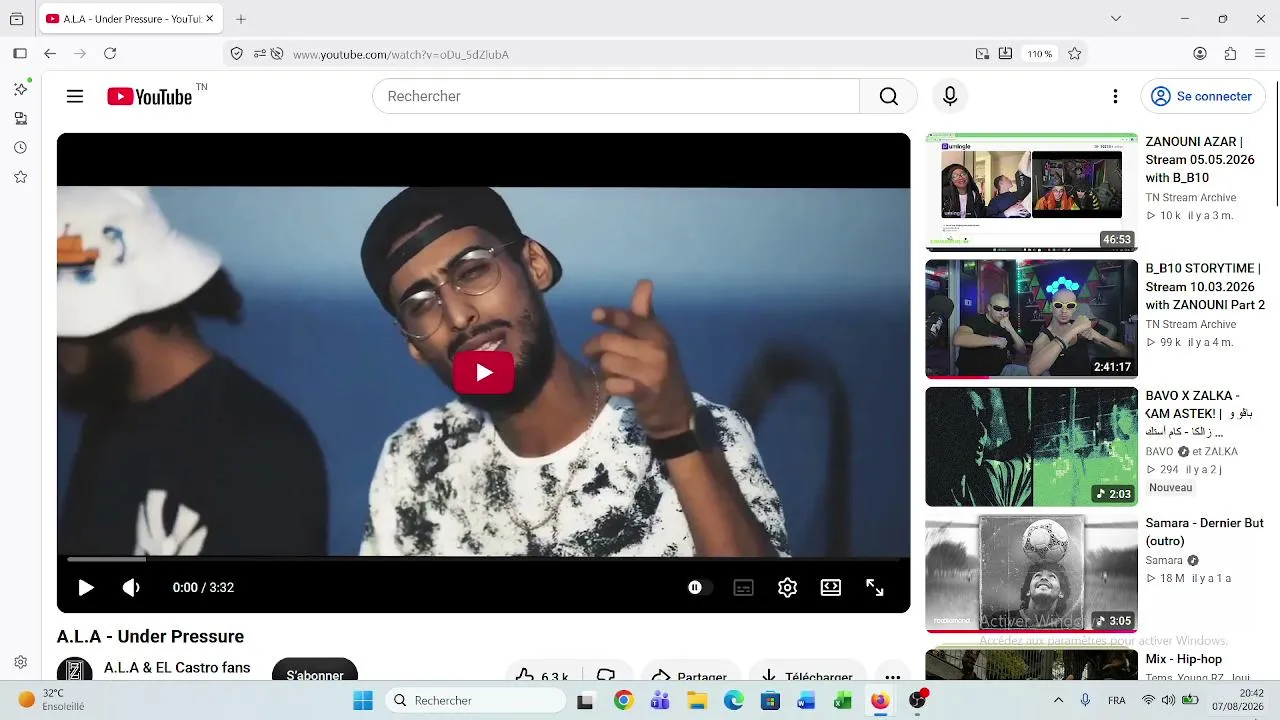Open the FRA keyboard language switcher
The width and height of the screenshot is (1280, 720).
coord(1117,700)
